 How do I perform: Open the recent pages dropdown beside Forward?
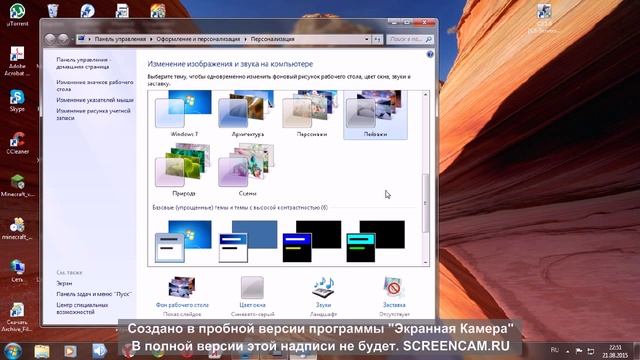(x=73, y=39)
